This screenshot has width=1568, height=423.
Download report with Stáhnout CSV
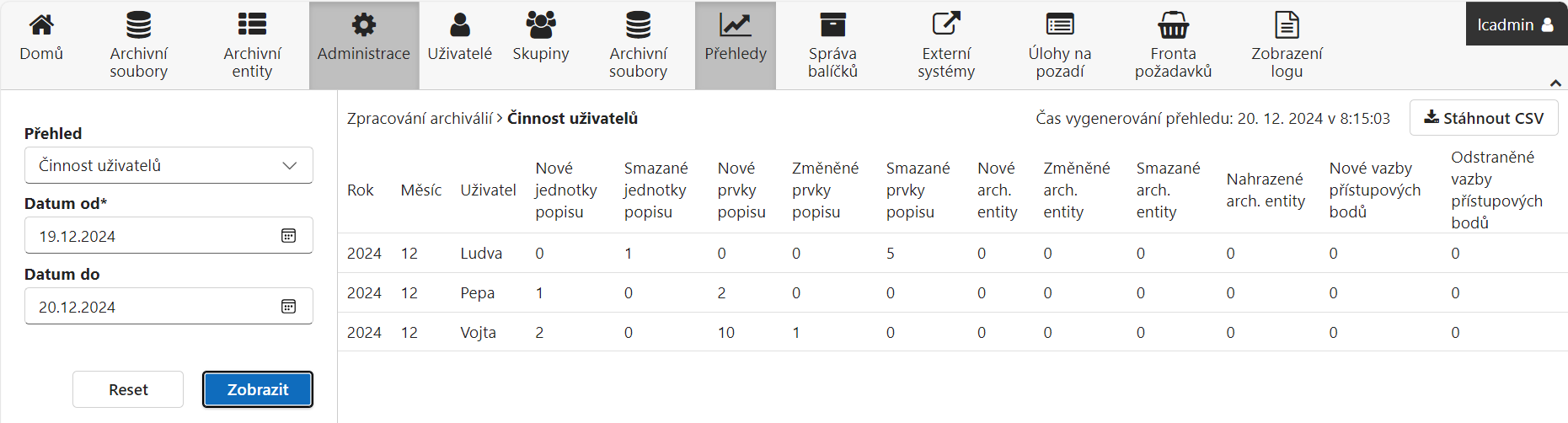point(1483,118)
